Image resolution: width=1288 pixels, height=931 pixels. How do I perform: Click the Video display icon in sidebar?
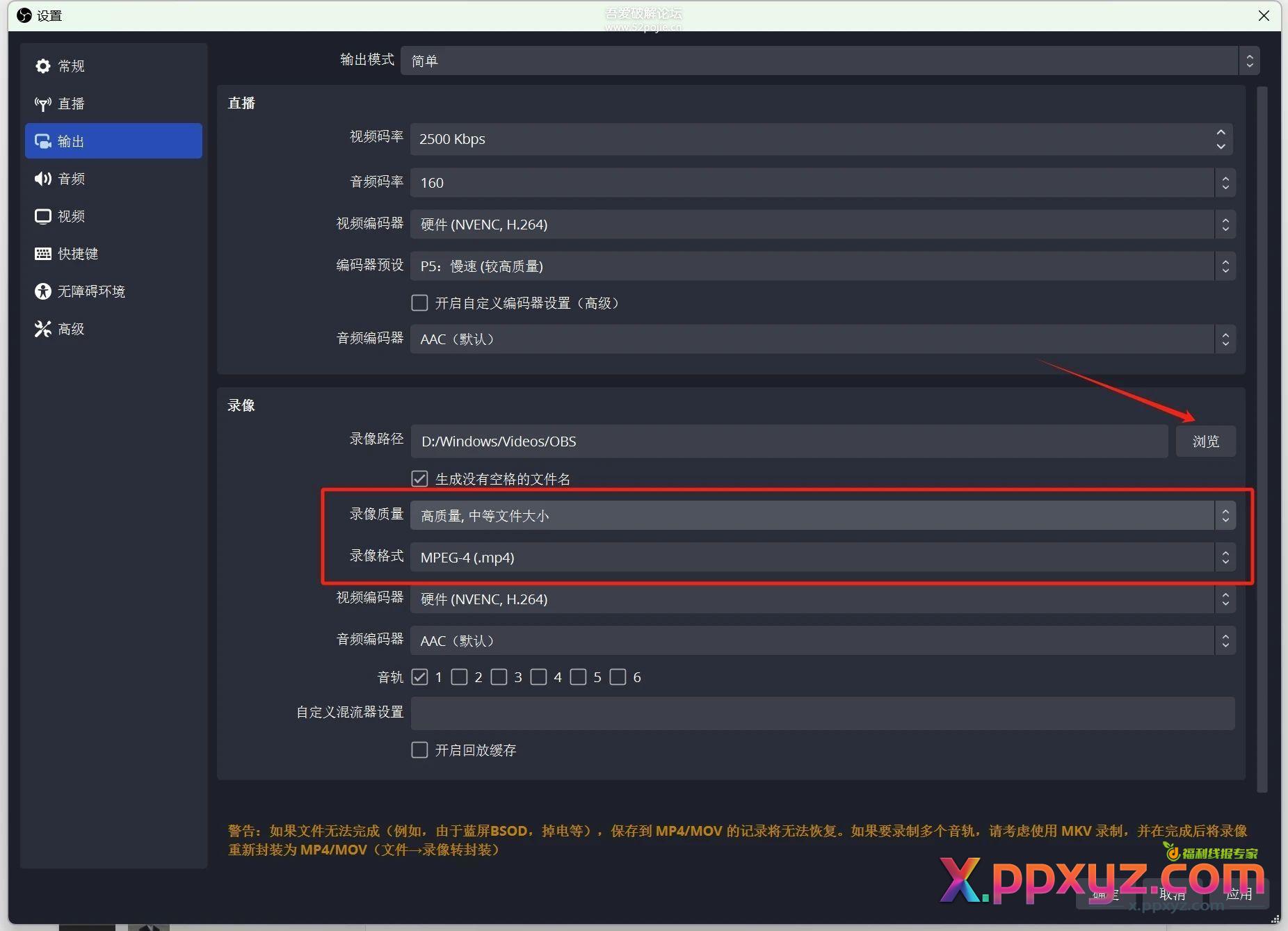tap(43, 216)
